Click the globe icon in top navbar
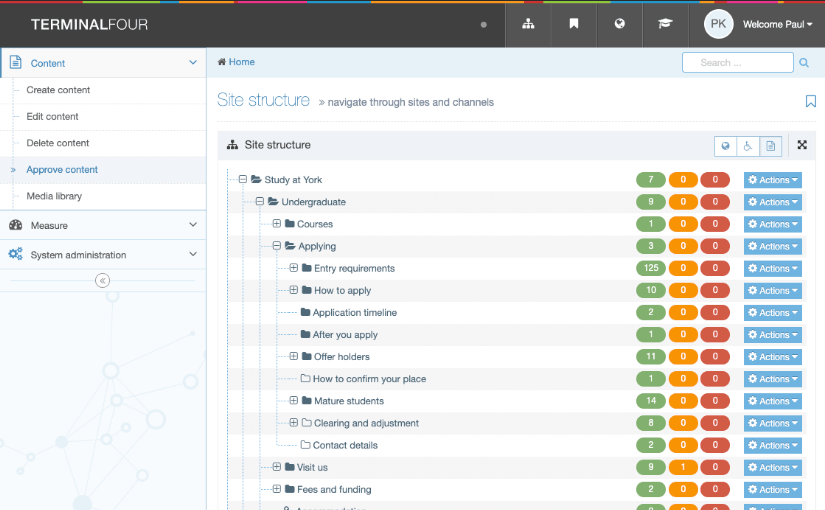This screenshot has width=825, height=510. [x=620, y=24]
